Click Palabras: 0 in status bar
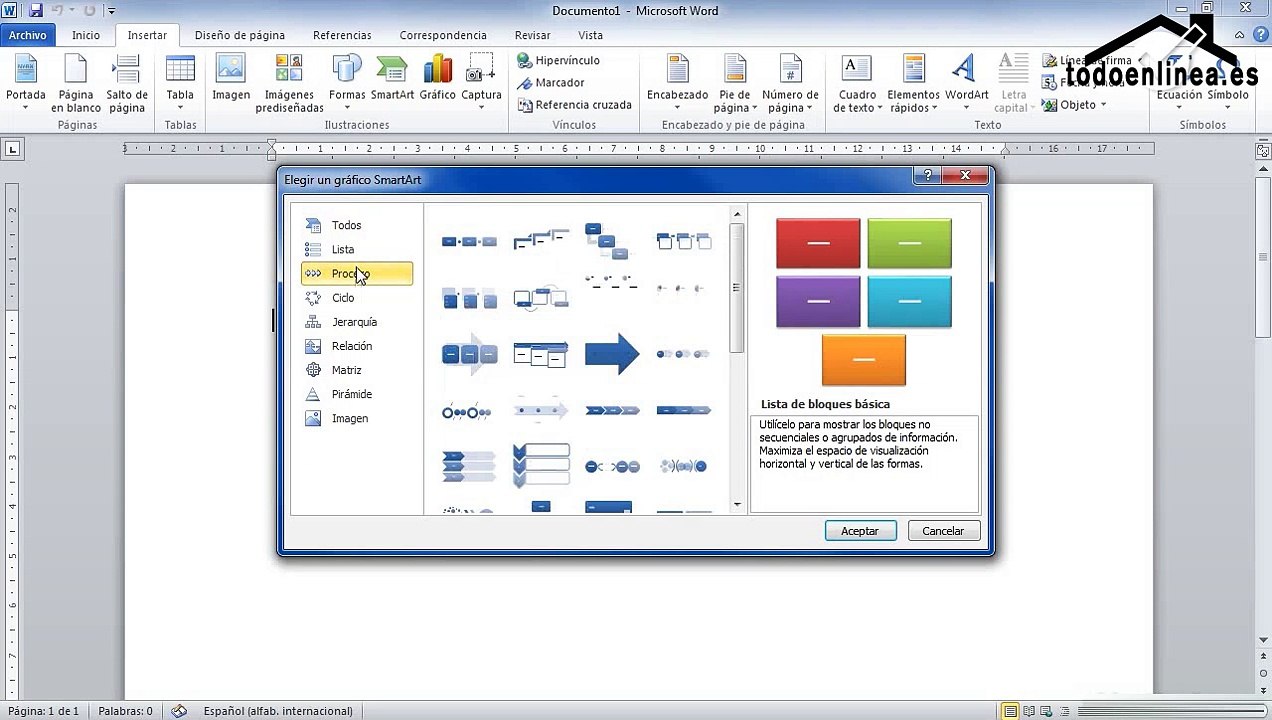 [125, 711]
